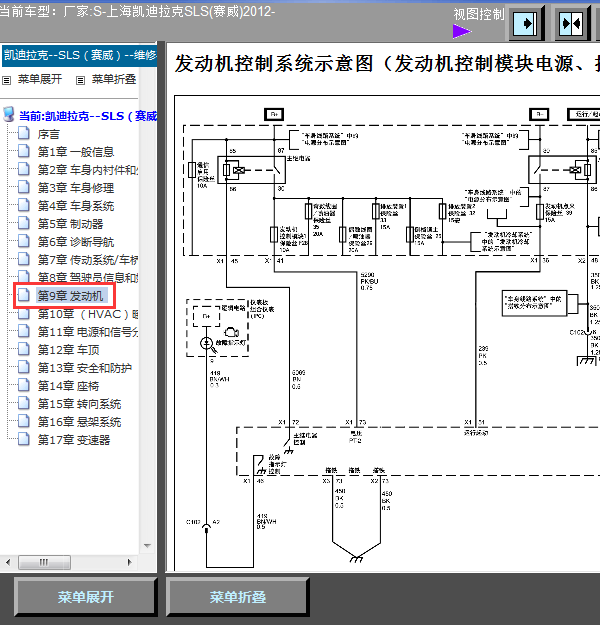Click the 菜单折叠 link at top of tree
This screenshot has width=600, height=625.
pyautogui.click(x=114, y=79)
